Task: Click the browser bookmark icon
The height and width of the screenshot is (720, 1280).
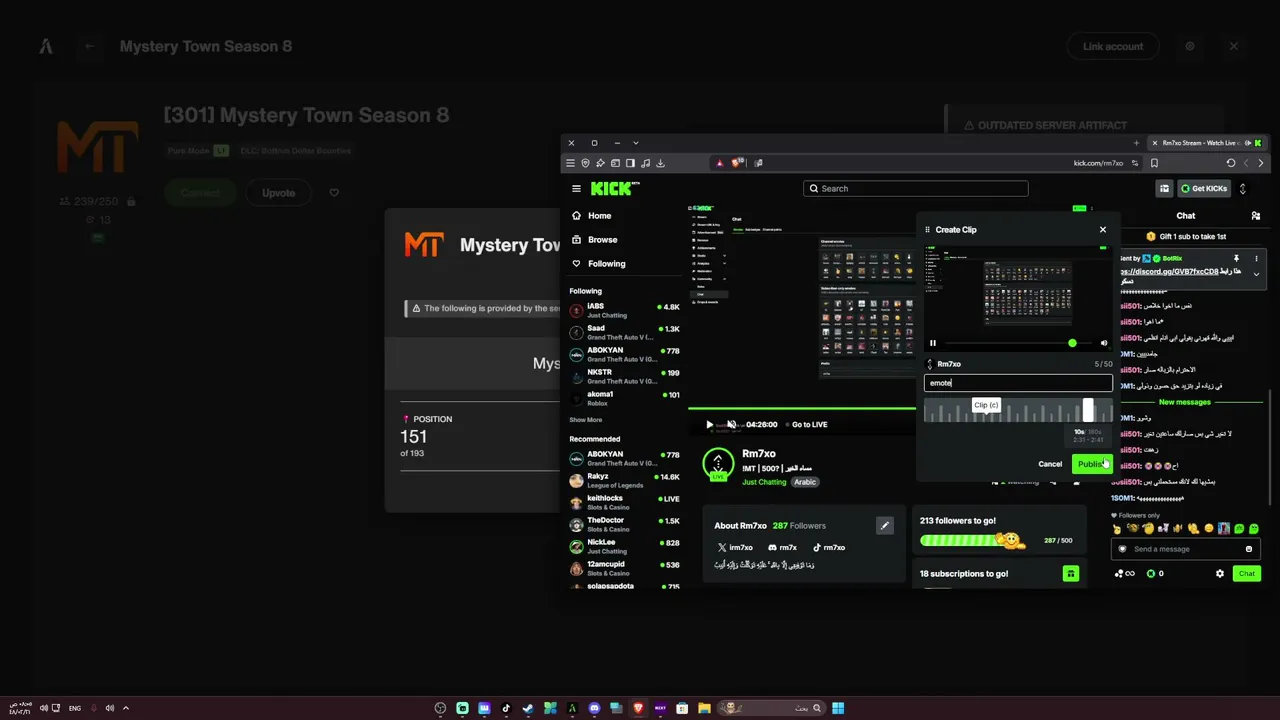Action: click(x=1154, y=163)
